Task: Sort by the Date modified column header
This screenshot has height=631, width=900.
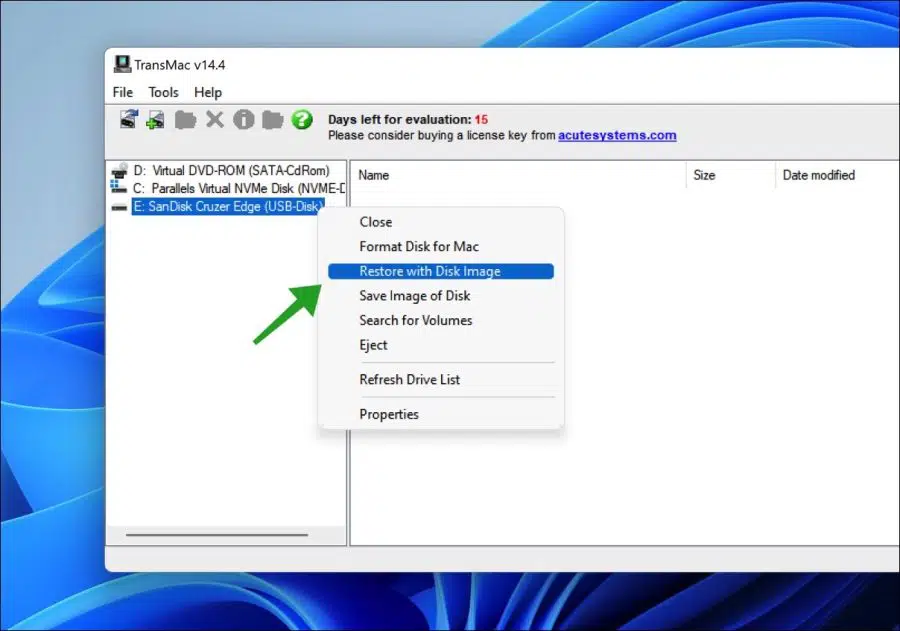Action: pyautogui.click(x=837, y=175)
